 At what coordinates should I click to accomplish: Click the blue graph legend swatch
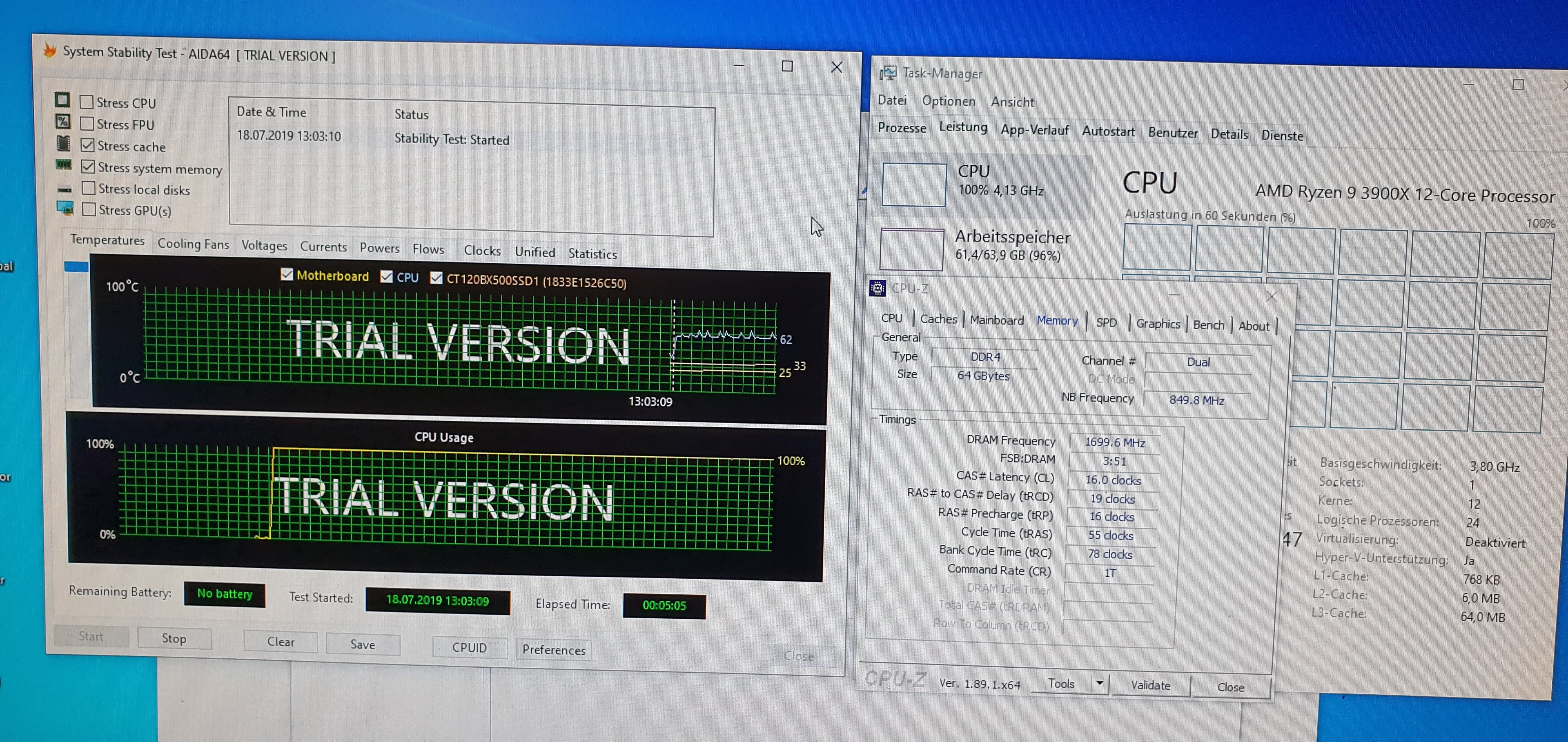point(77,267)
